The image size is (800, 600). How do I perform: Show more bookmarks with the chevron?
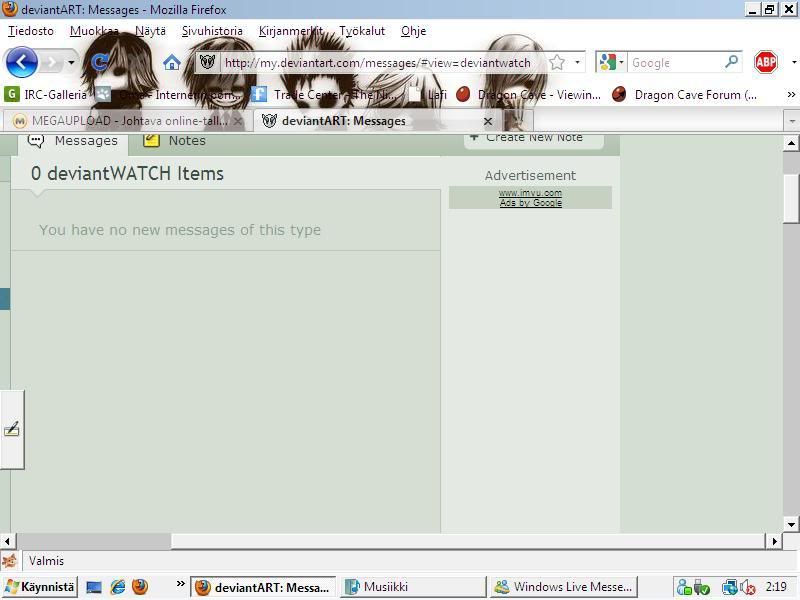pos(791,94)
